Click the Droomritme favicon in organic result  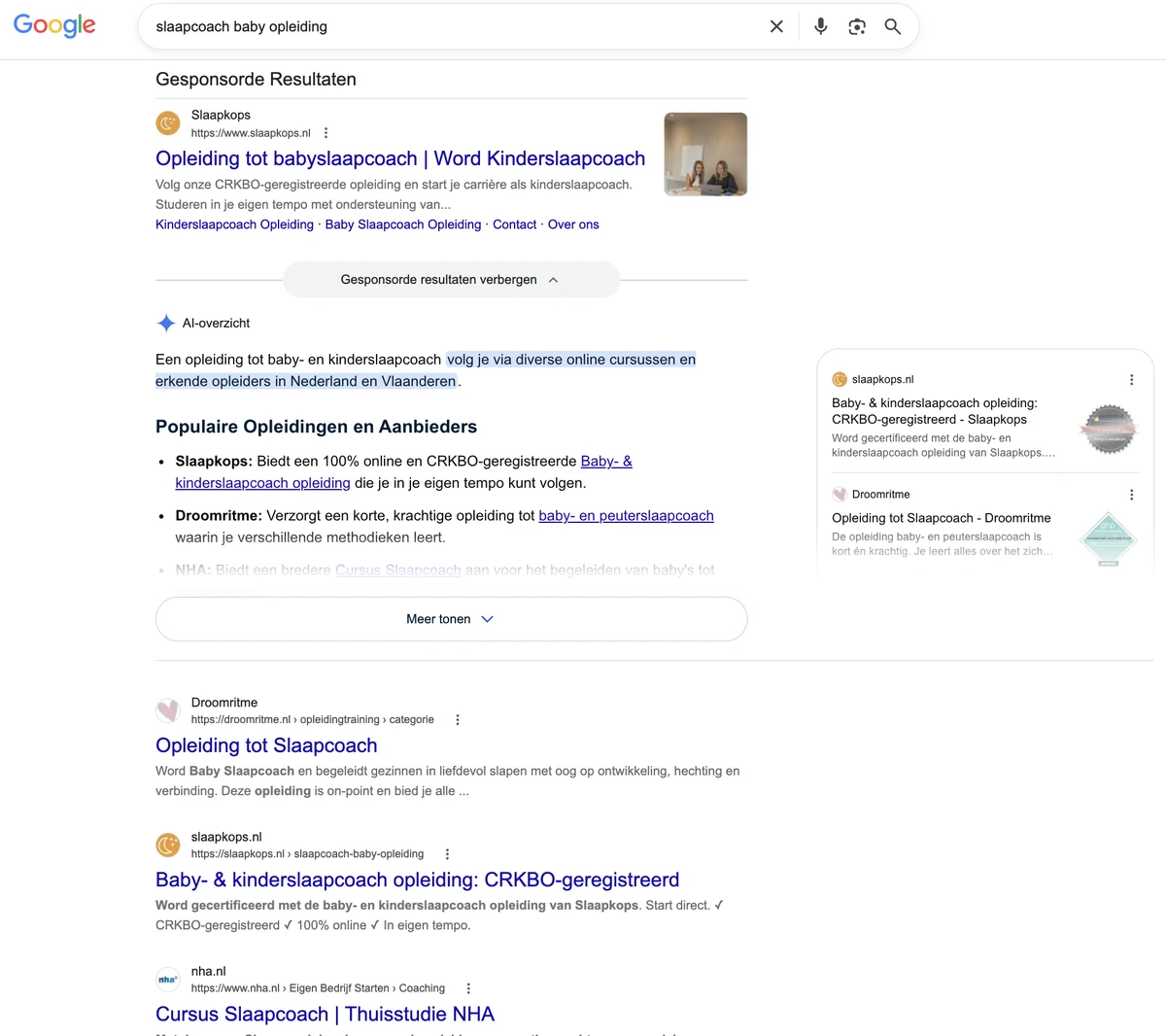(x=168, y=710)
